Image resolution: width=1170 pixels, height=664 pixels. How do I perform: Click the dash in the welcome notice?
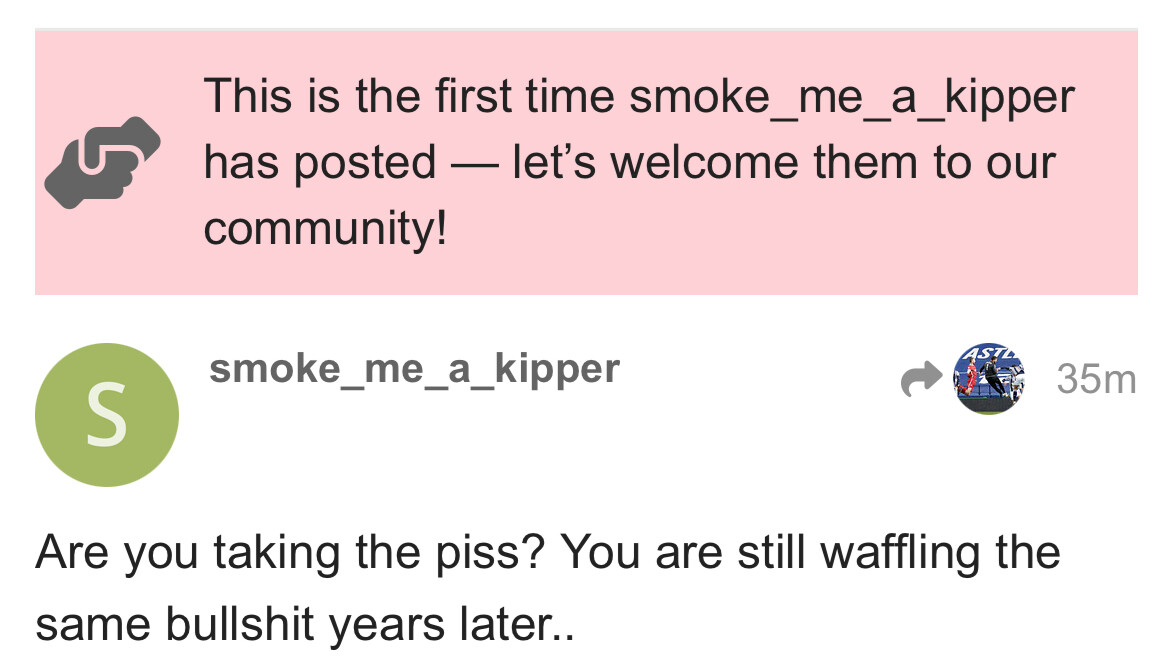(x=474, y=164)
